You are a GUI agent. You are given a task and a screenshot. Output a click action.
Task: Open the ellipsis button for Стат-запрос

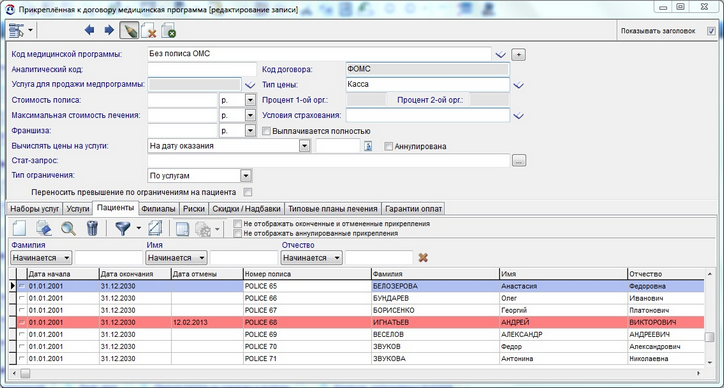[x=519, y=161]
